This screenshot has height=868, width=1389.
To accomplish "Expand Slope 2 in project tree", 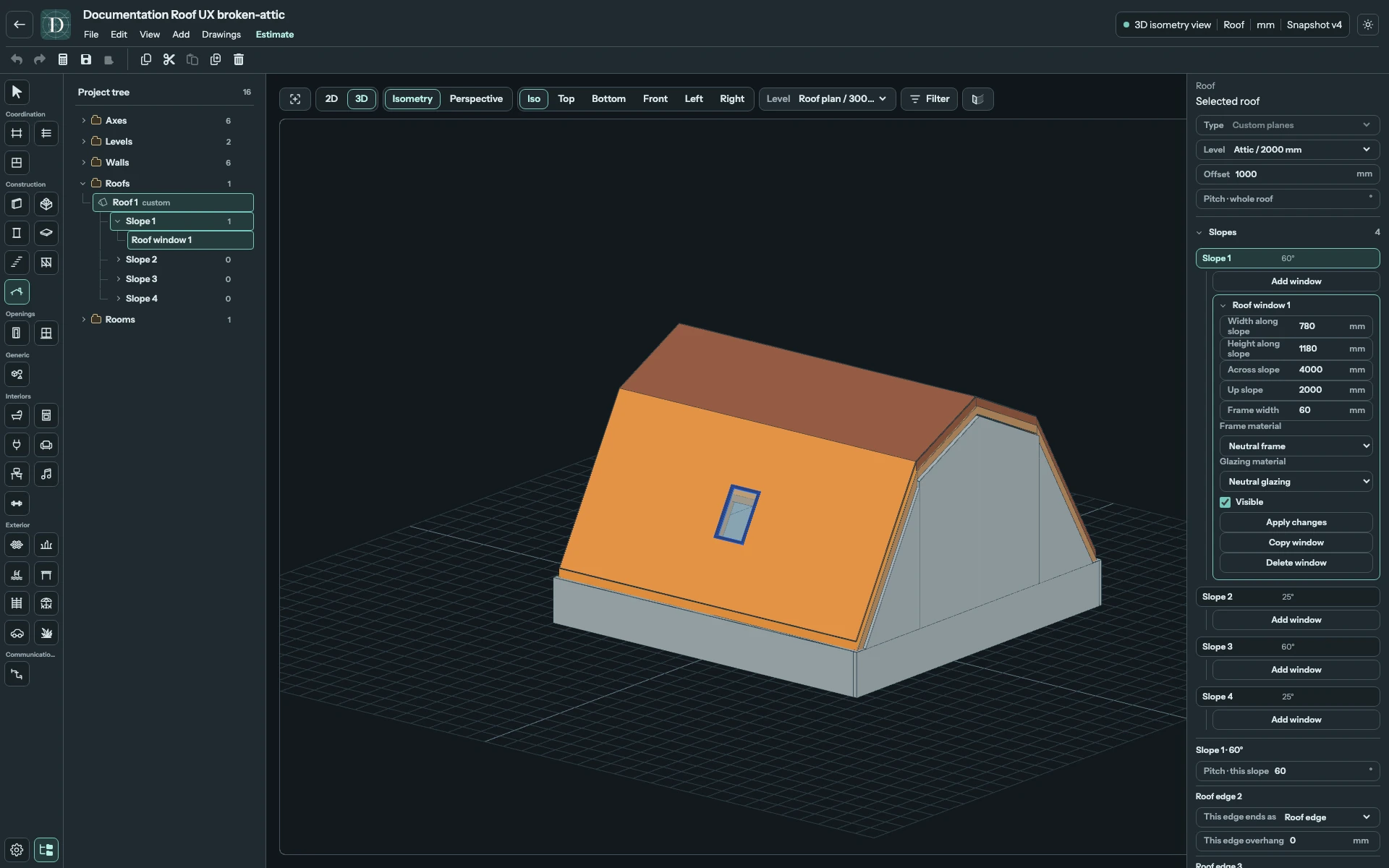I will [119, 260].
